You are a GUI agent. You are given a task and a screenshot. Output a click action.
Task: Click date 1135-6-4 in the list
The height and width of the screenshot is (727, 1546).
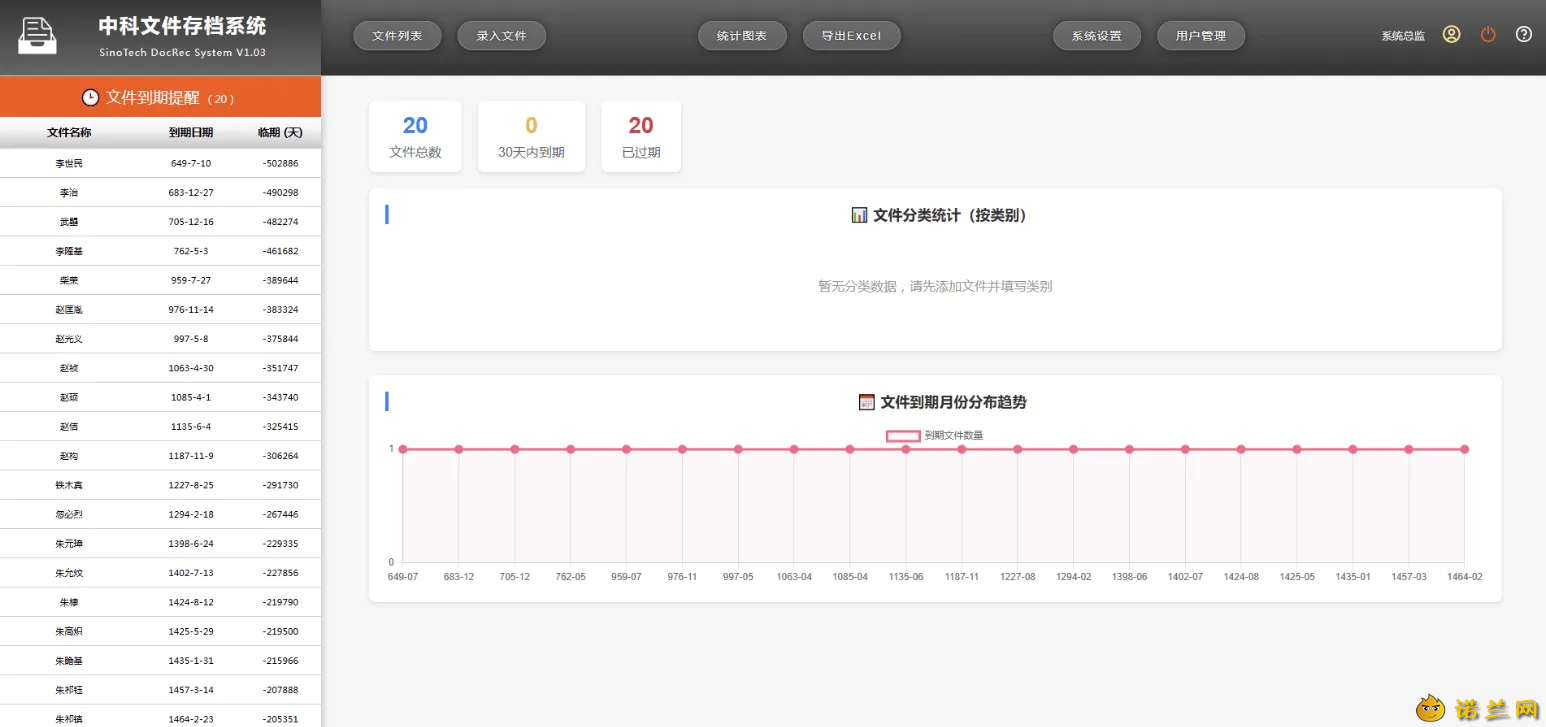pos(191,427)
